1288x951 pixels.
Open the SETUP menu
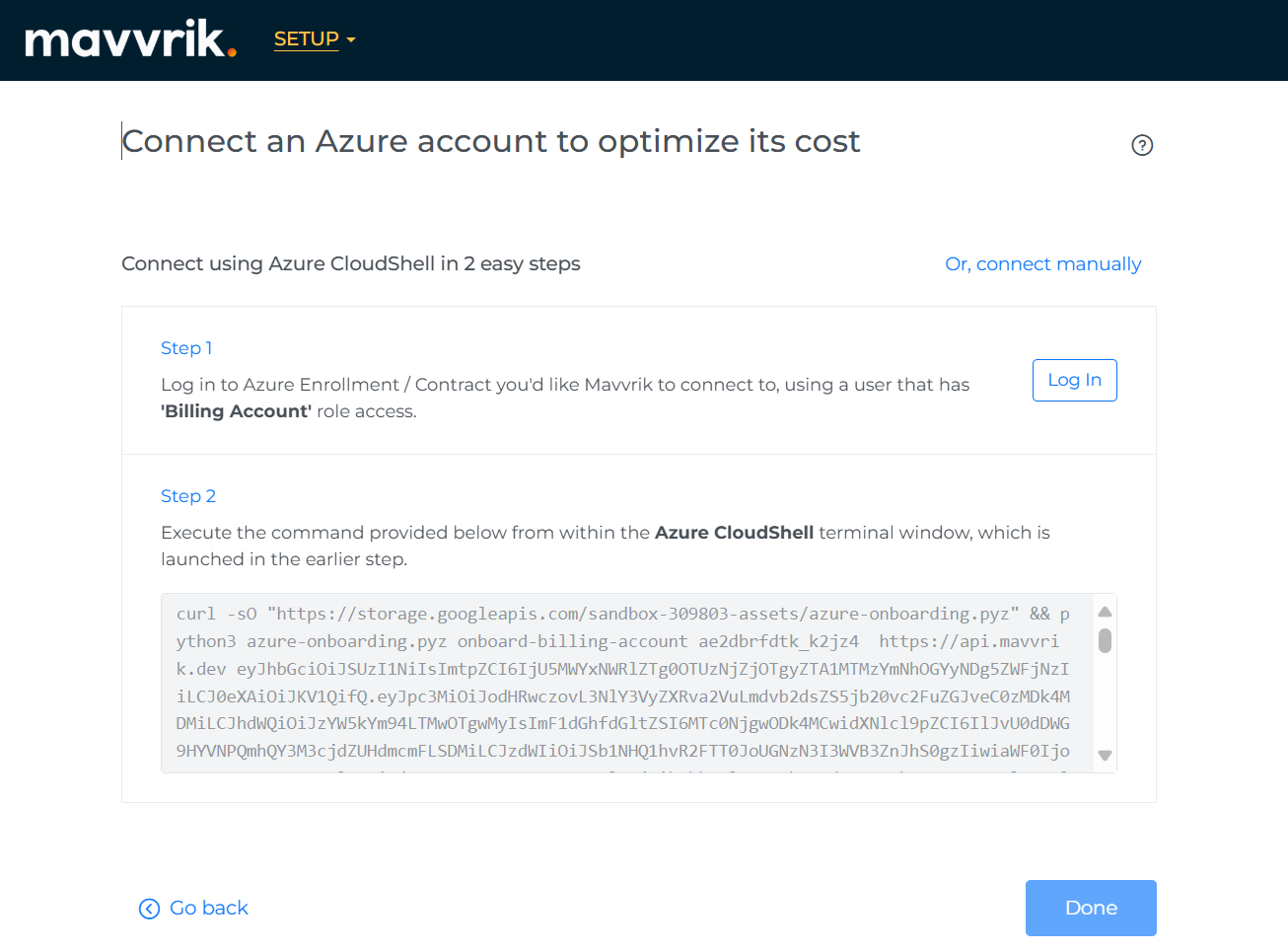pos(306,39)
